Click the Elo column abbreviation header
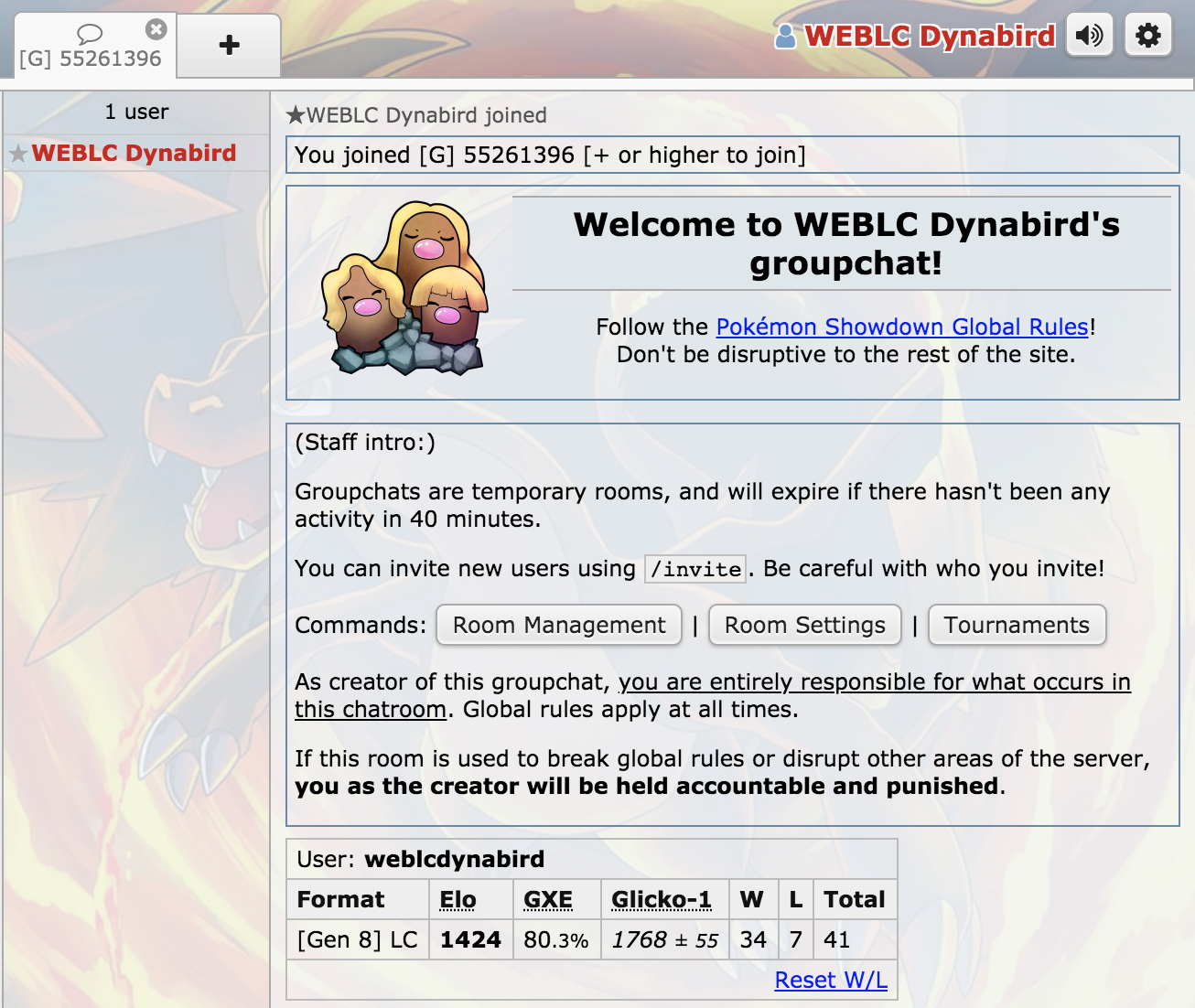 point(458,899)
